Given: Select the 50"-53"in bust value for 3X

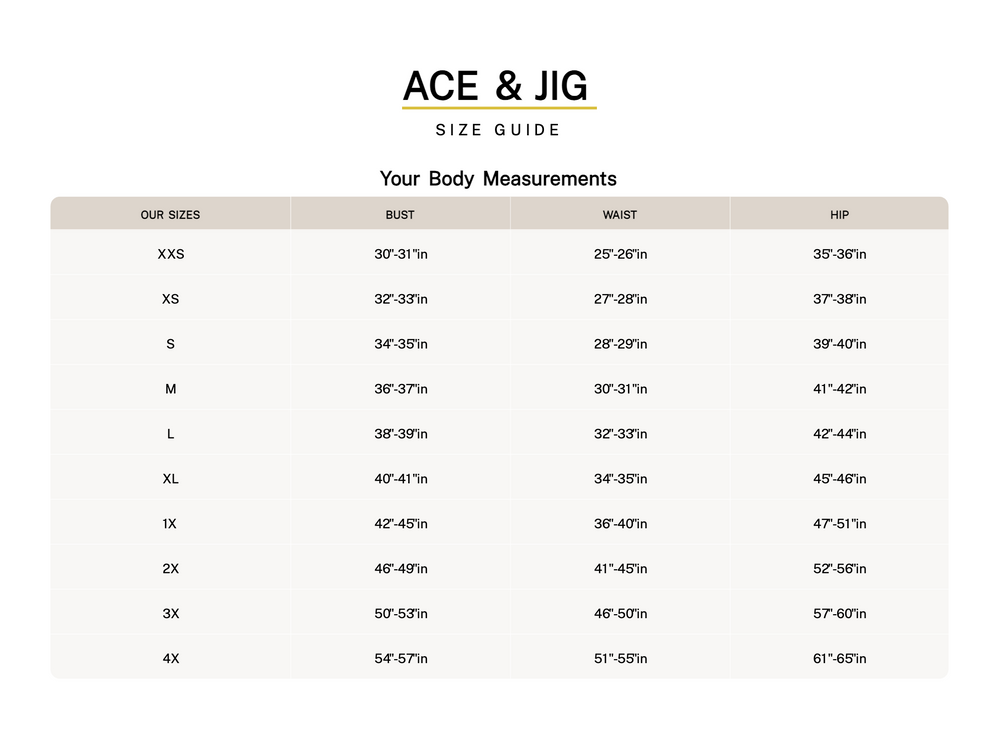Looking at the screenshot, I should point(401,614).
